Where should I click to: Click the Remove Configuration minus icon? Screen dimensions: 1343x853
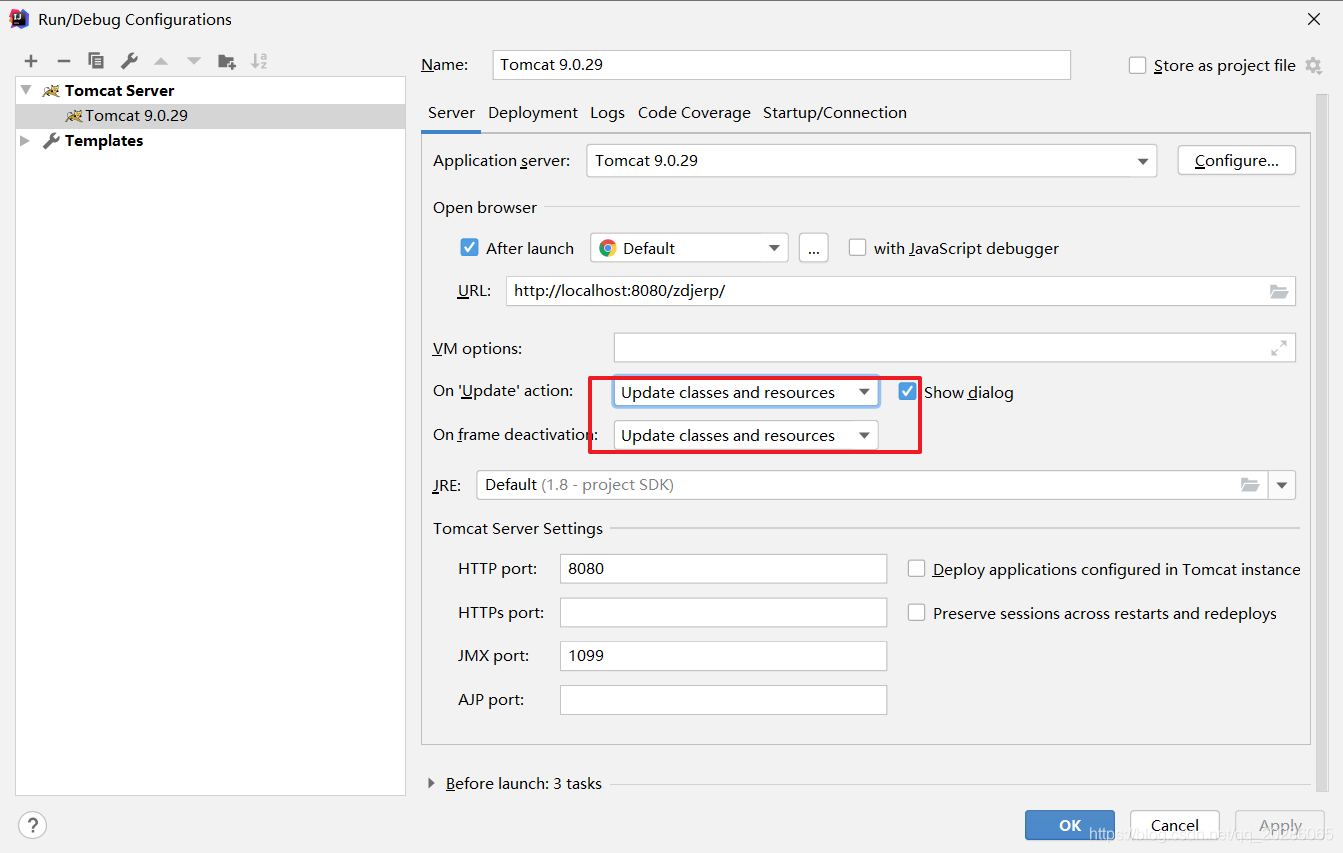click(x=63, y=61)
